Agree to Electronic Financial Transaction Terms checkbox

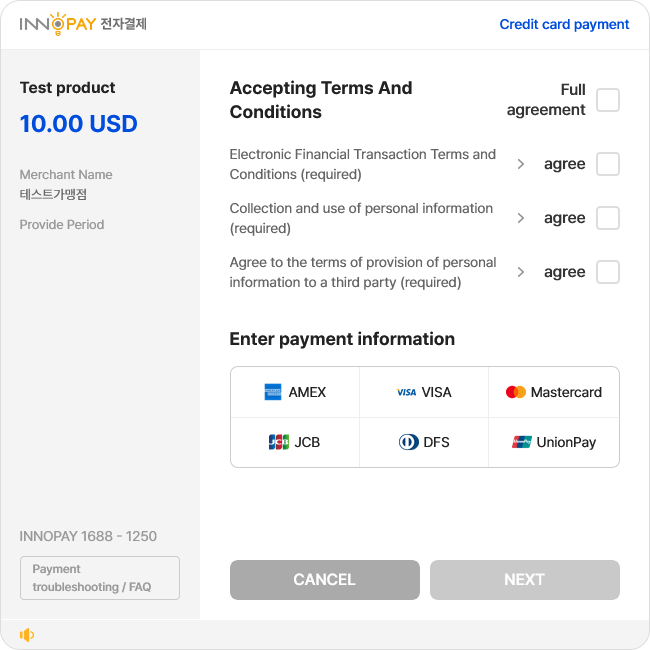click(608, 164)
